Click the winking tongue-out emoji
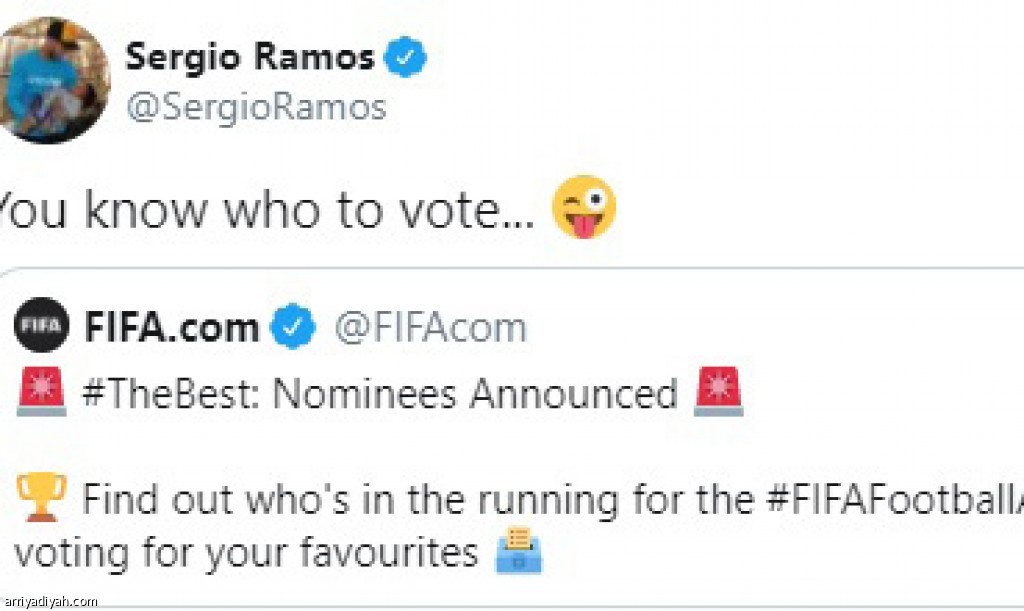The height and width of the screenshot is (611, 1024). [583, 208]
